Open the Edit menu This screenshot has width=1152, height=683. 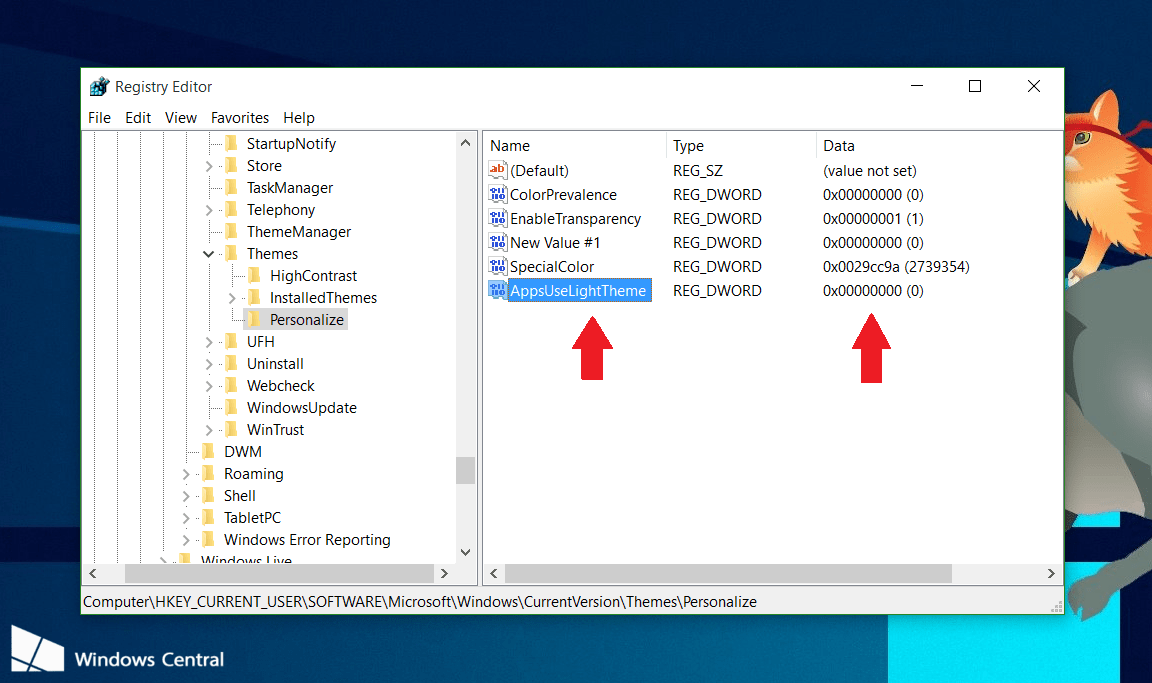pyautogui.click(x=138, y=117)
